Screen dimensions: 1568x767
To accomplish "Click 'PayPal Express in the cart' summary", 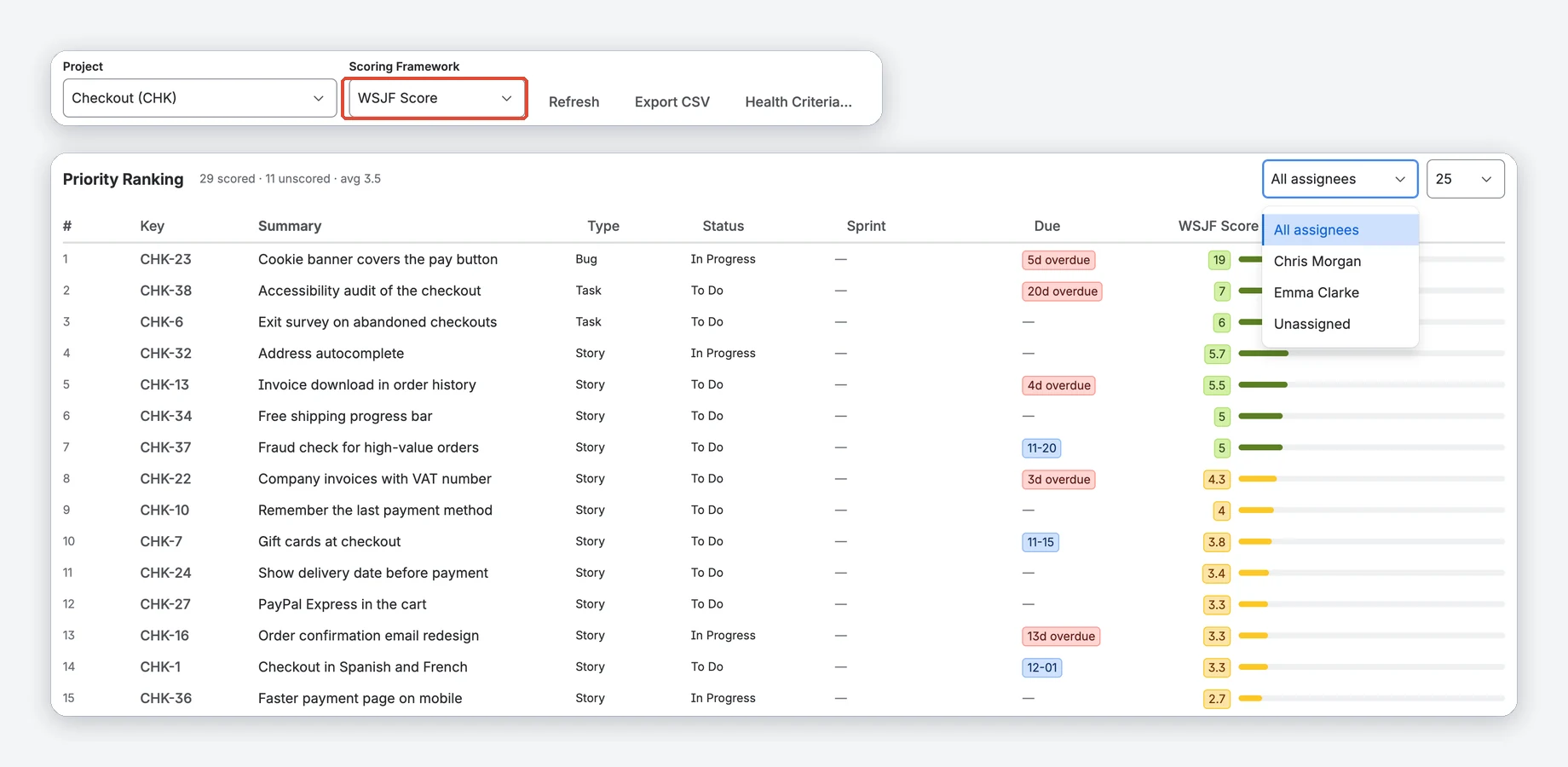I will 342,604.
